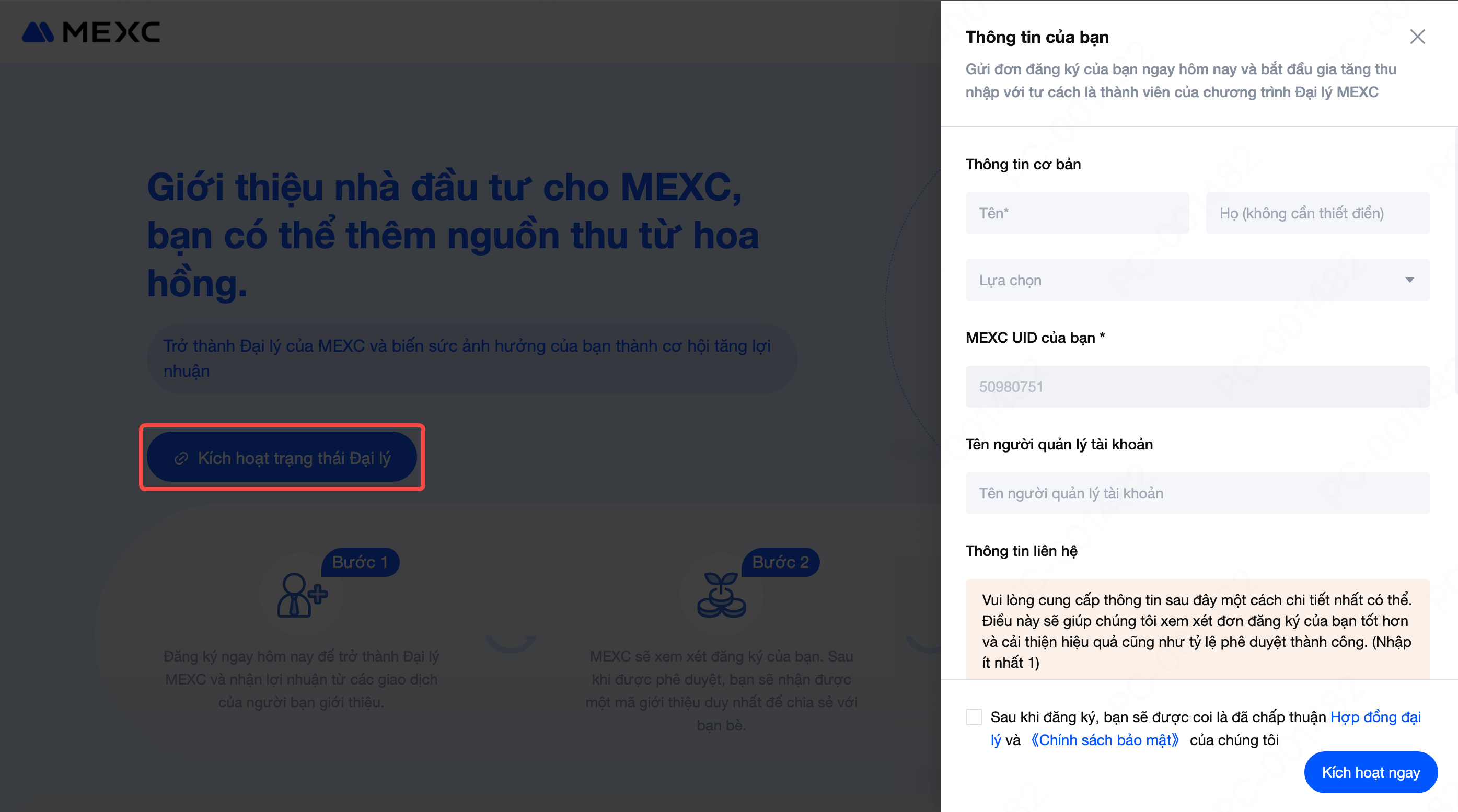Close the Thông tin của bạn panel
The width and height of the screenshot is (1458, 812).
[x=1417, y=37]
